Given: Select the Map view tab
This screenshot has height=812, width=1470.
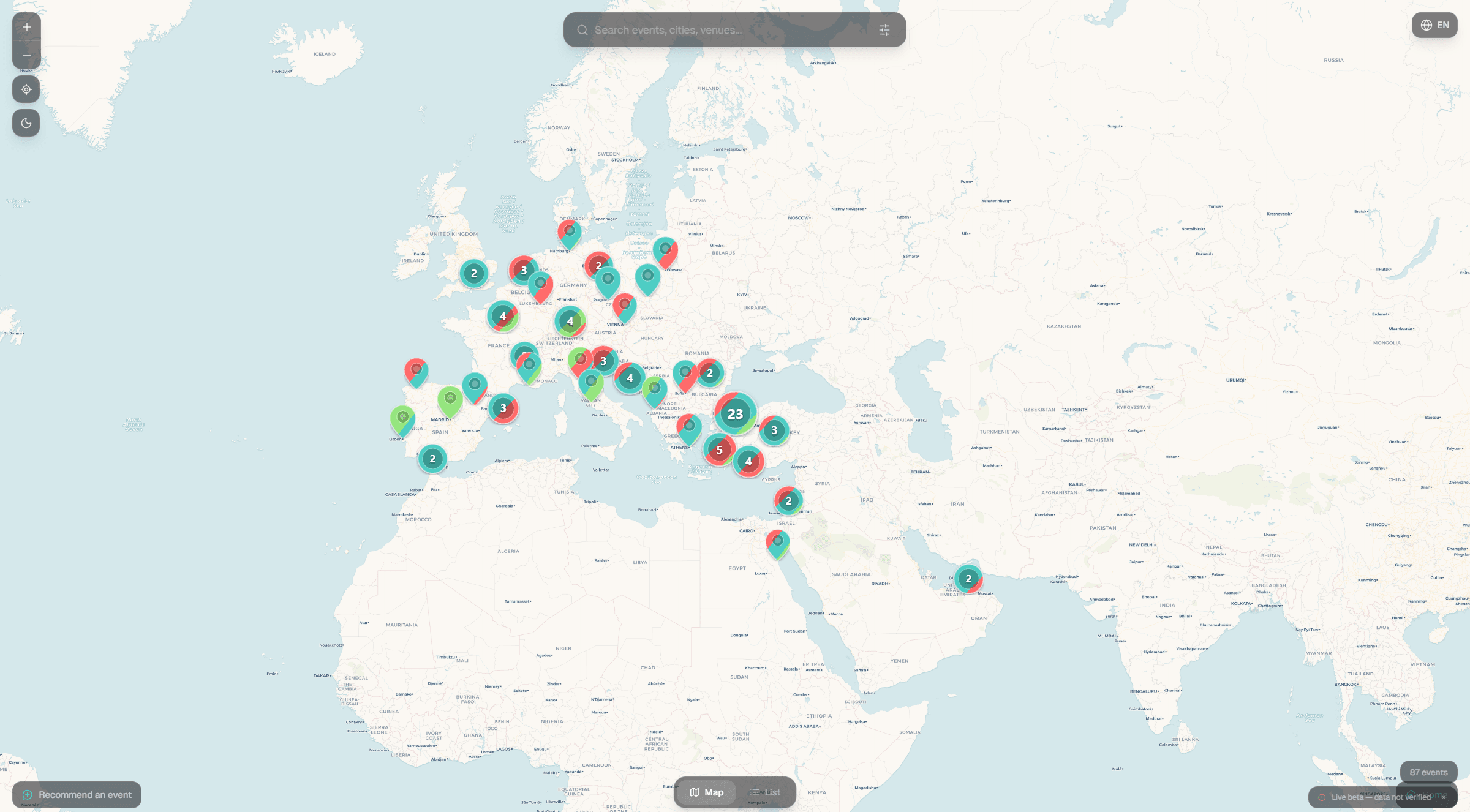Looking at the screenshot, I should tap(706, 792).
